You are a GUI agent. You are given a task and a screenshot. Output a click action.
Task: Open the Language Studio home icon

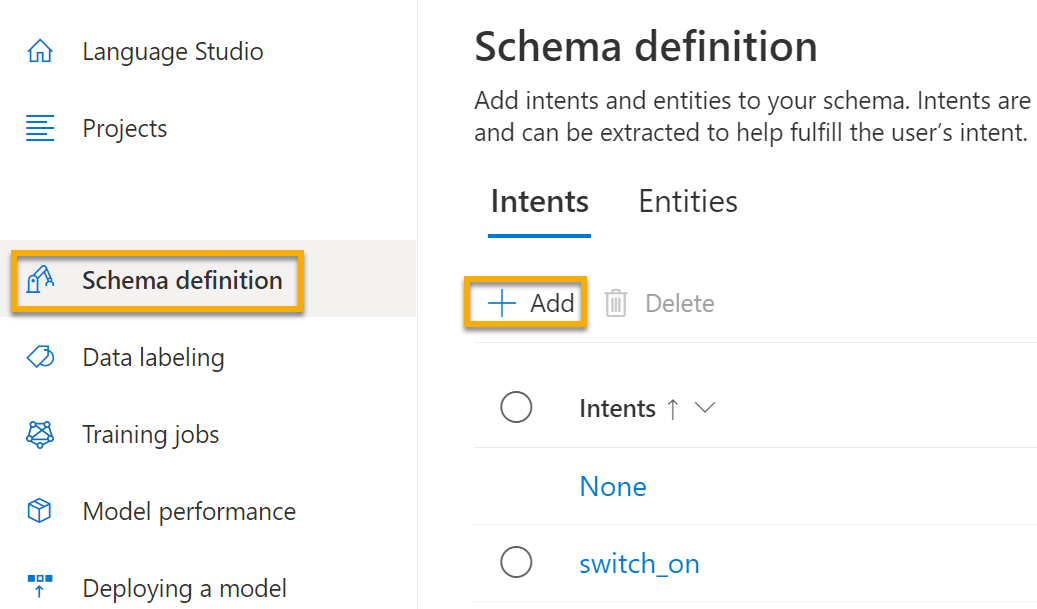point(38,50)
